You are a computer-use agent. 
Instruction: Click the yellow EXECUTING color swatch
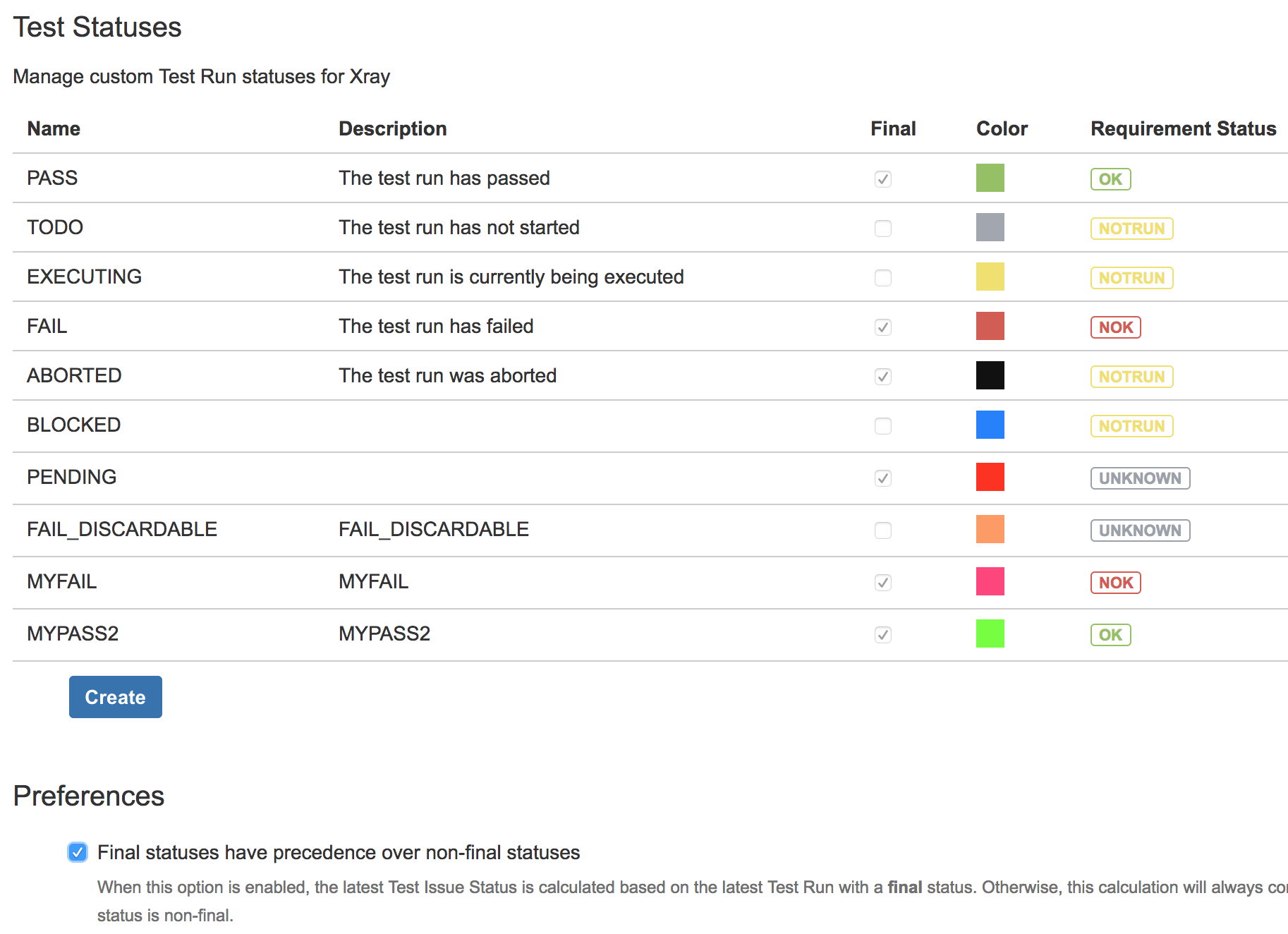point(990,277)
